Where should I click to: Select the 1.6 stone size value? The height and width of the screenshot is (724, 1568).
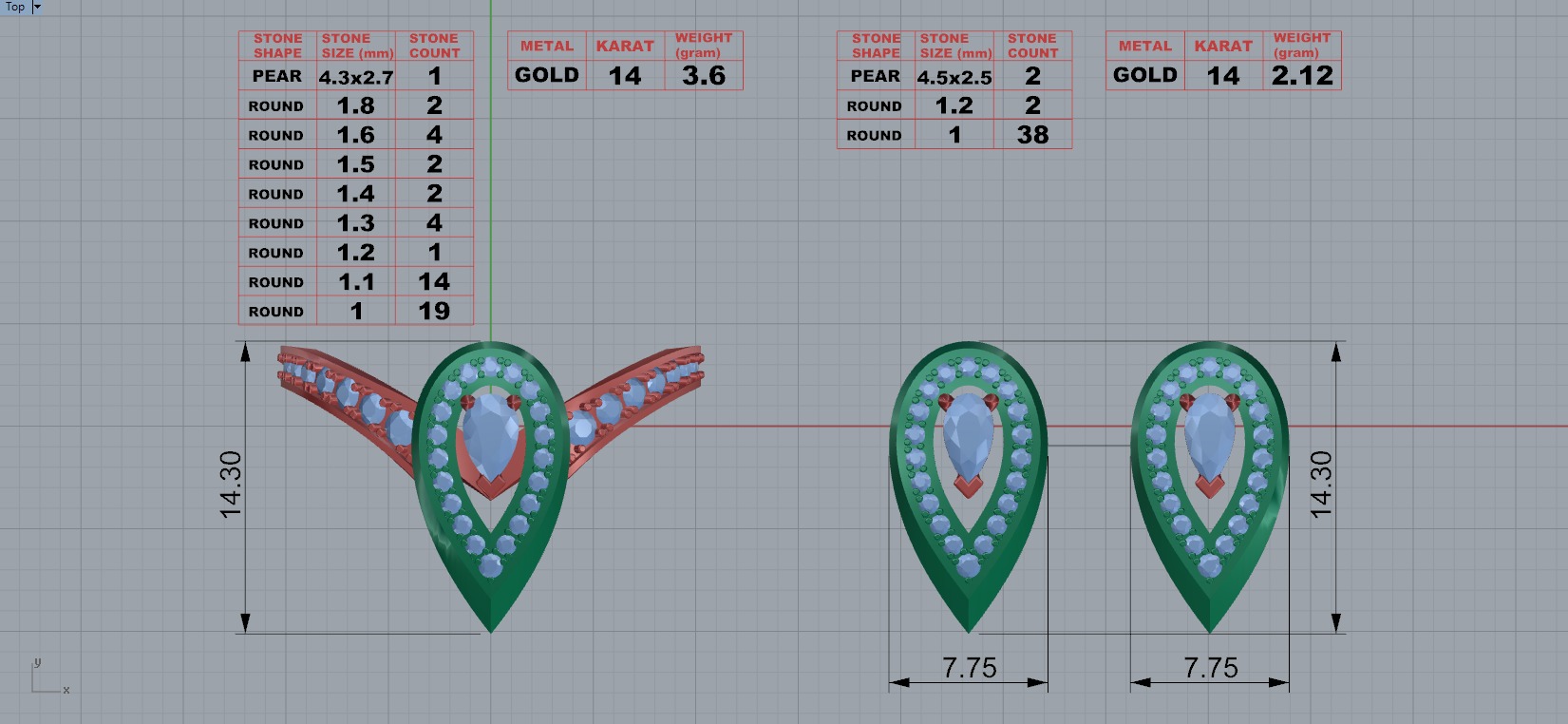point(356,135)
